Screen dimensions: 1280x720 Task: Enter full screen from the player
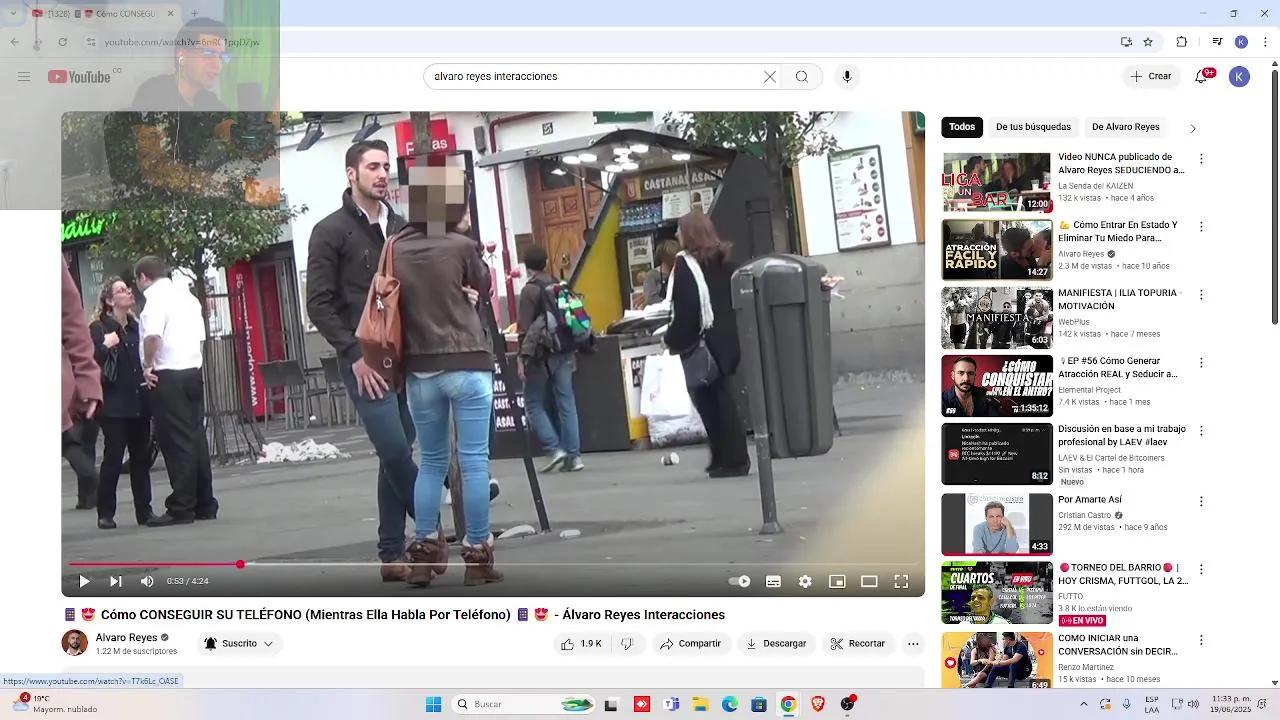pyautogui.click(x=901, y=581)
